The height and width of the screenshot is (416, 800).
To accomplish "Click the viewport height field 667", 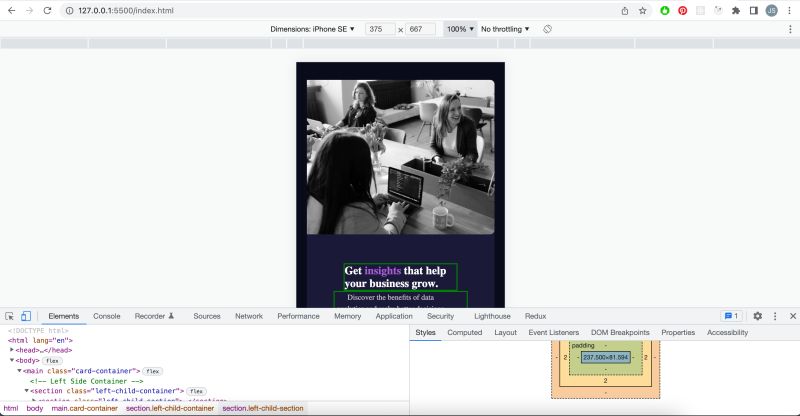I will 420,29.
